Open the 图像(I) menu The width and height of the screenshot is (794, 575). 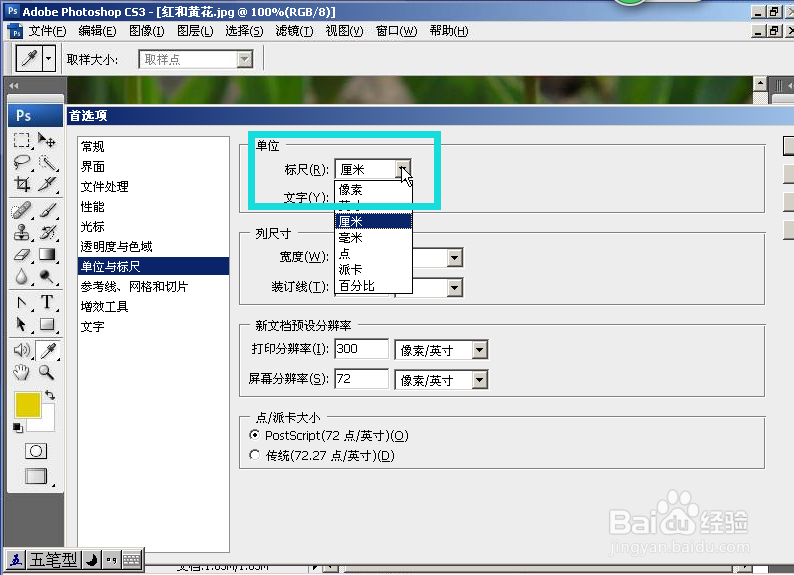coord(146,31)
